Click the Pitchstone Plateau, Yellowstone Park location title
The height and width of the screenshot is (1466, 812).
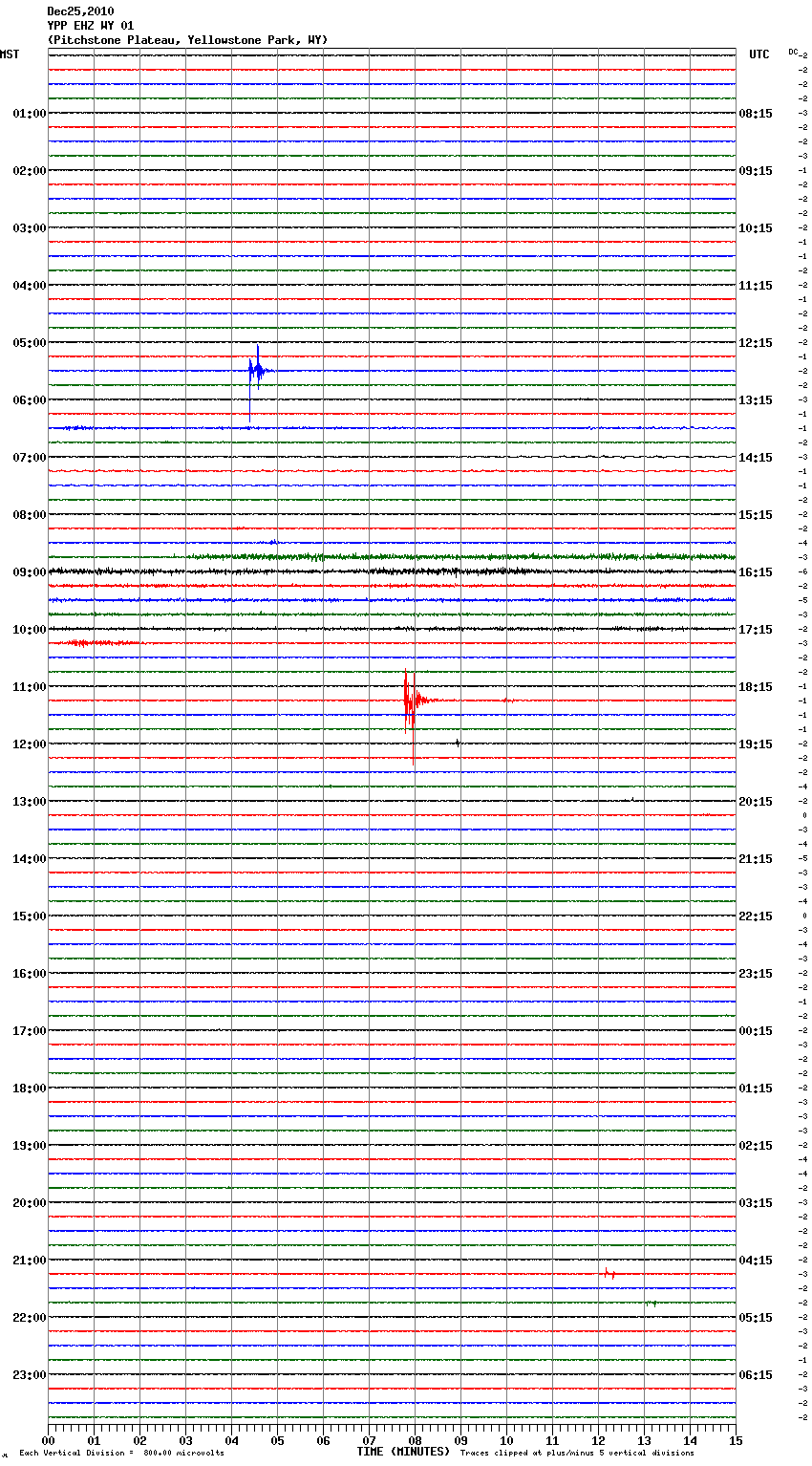tap(187, 40)
